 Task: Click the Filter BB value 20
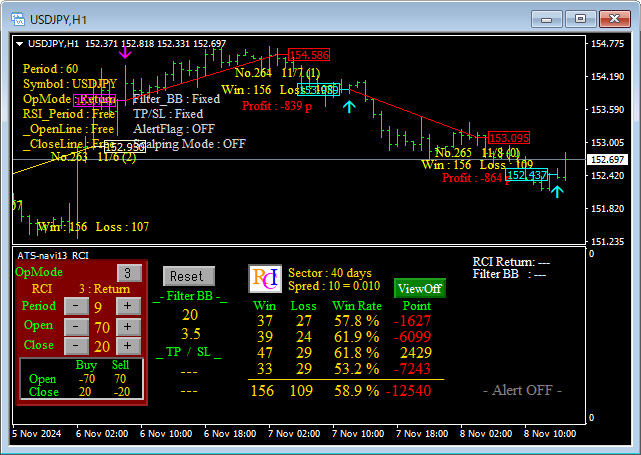pyautogui.click(x=190, y=315)
